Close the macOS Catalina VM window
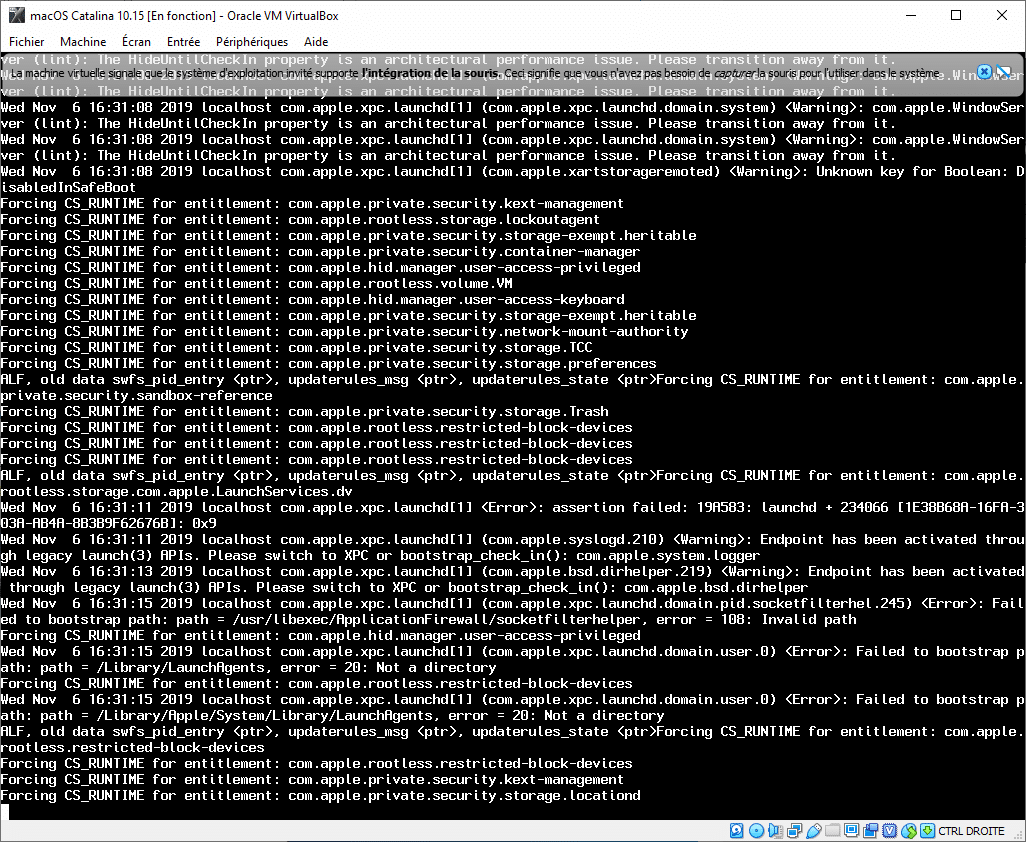This screenshot has height=842, width=1026. [1002, 15]
